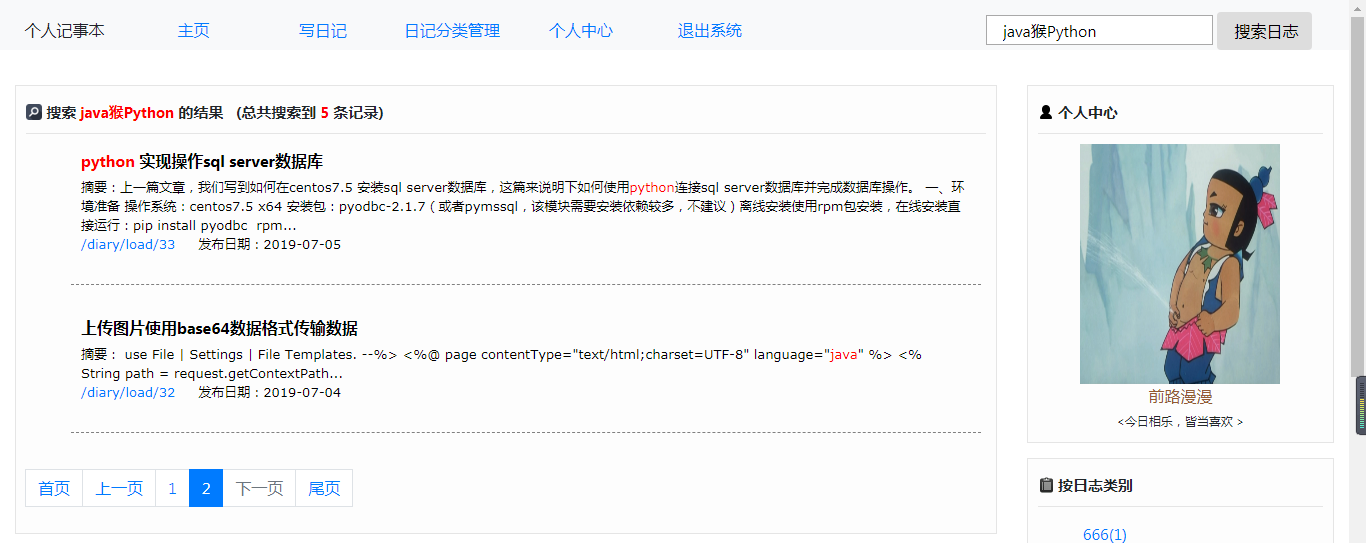The width and height of the screenshot is (1366, 543).
Task: Open 个人中心 in the top navigation
Action: point(581,31)
